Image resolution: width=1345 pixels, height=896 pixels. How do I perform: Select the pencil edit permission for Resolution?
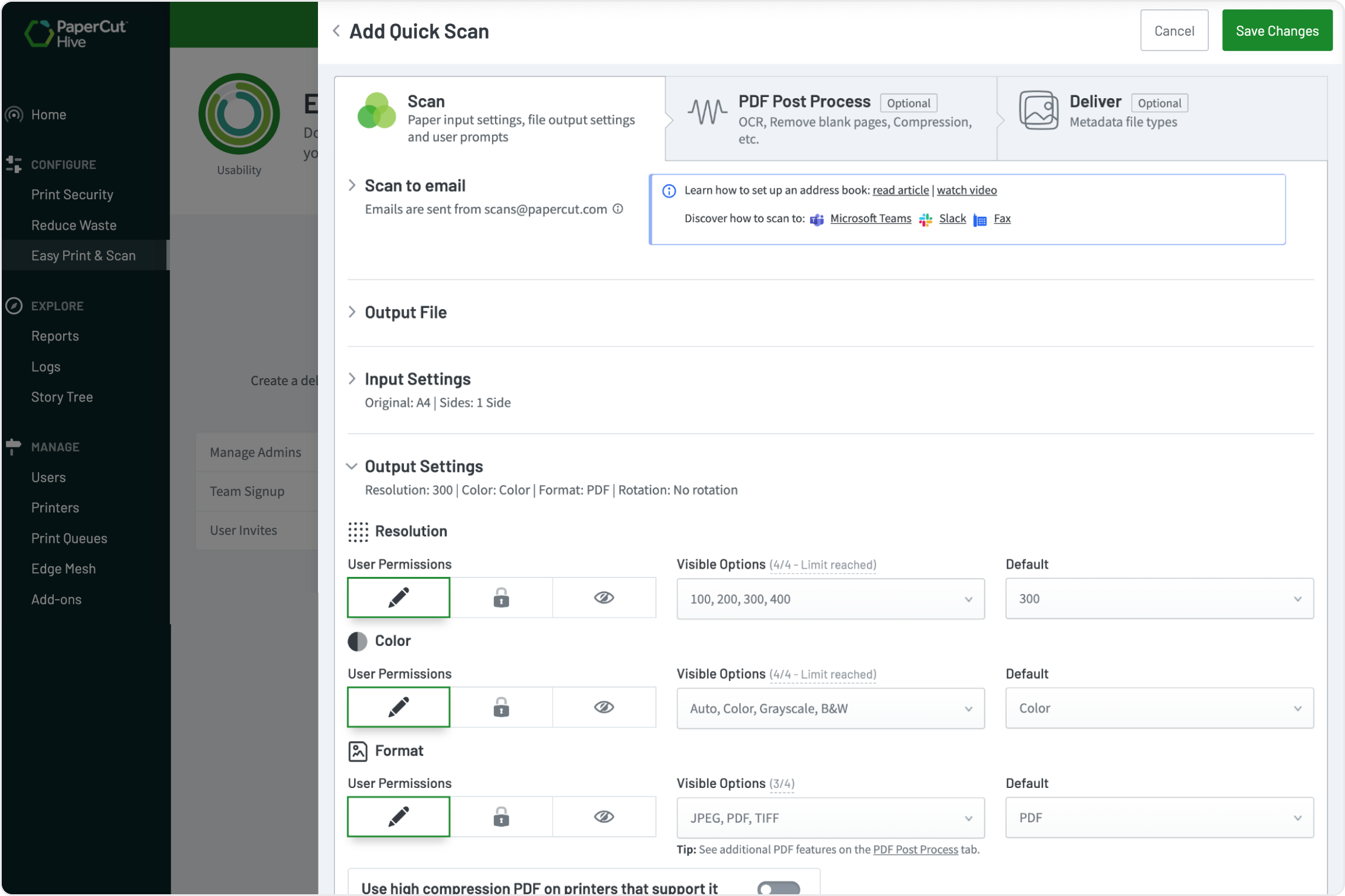click(x=398, y=597)
